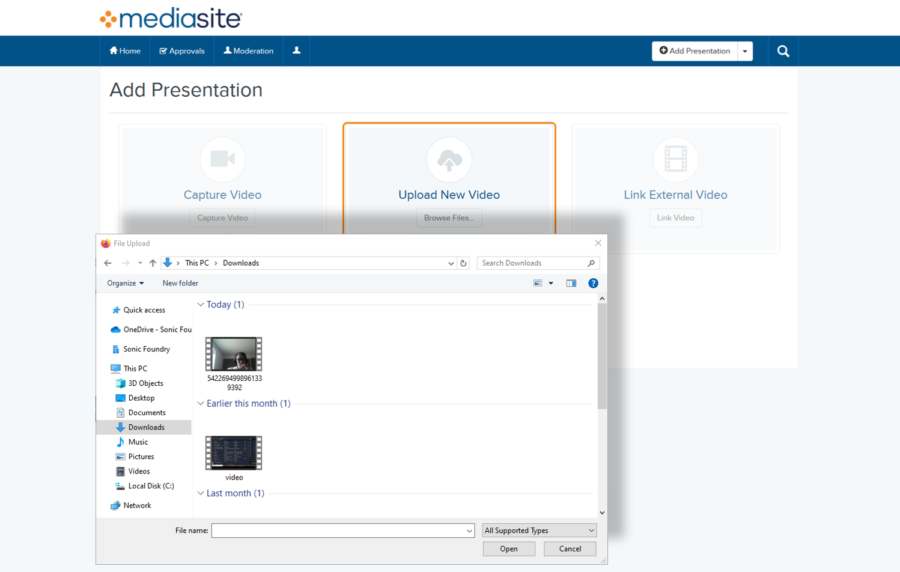Open the user profile icon in navigation bar
The image size is (900, 572).
[x=296, y=50]
